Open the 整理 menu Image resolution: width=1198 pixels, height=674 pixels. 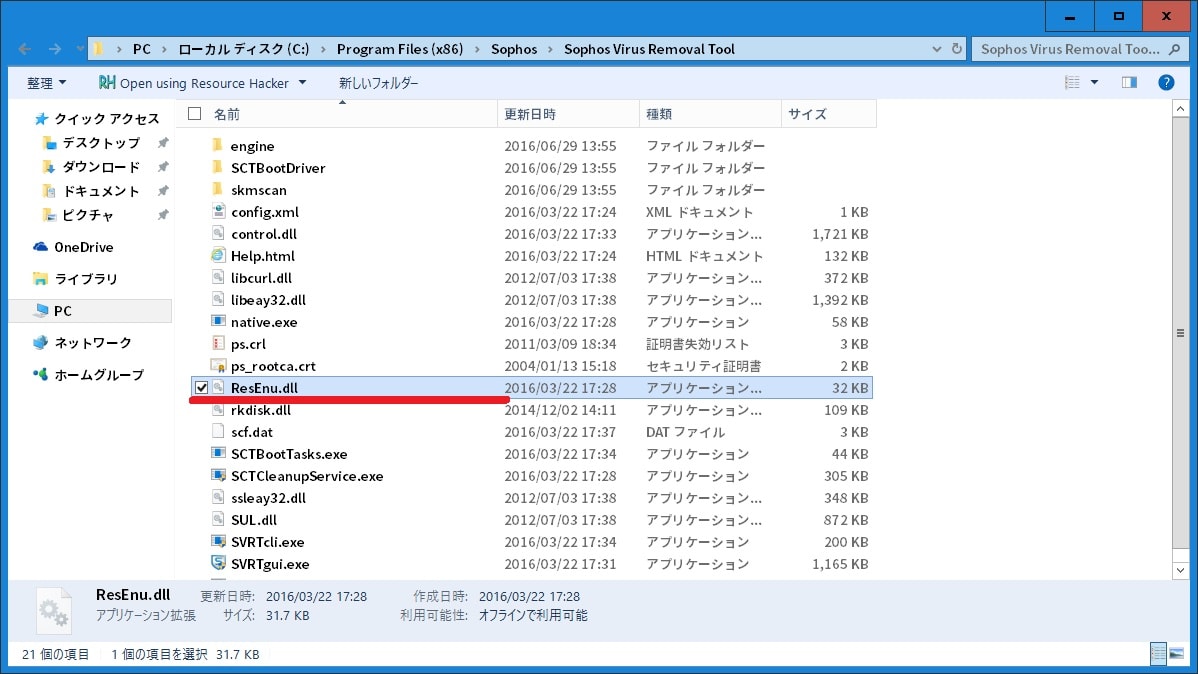point(46,83)
